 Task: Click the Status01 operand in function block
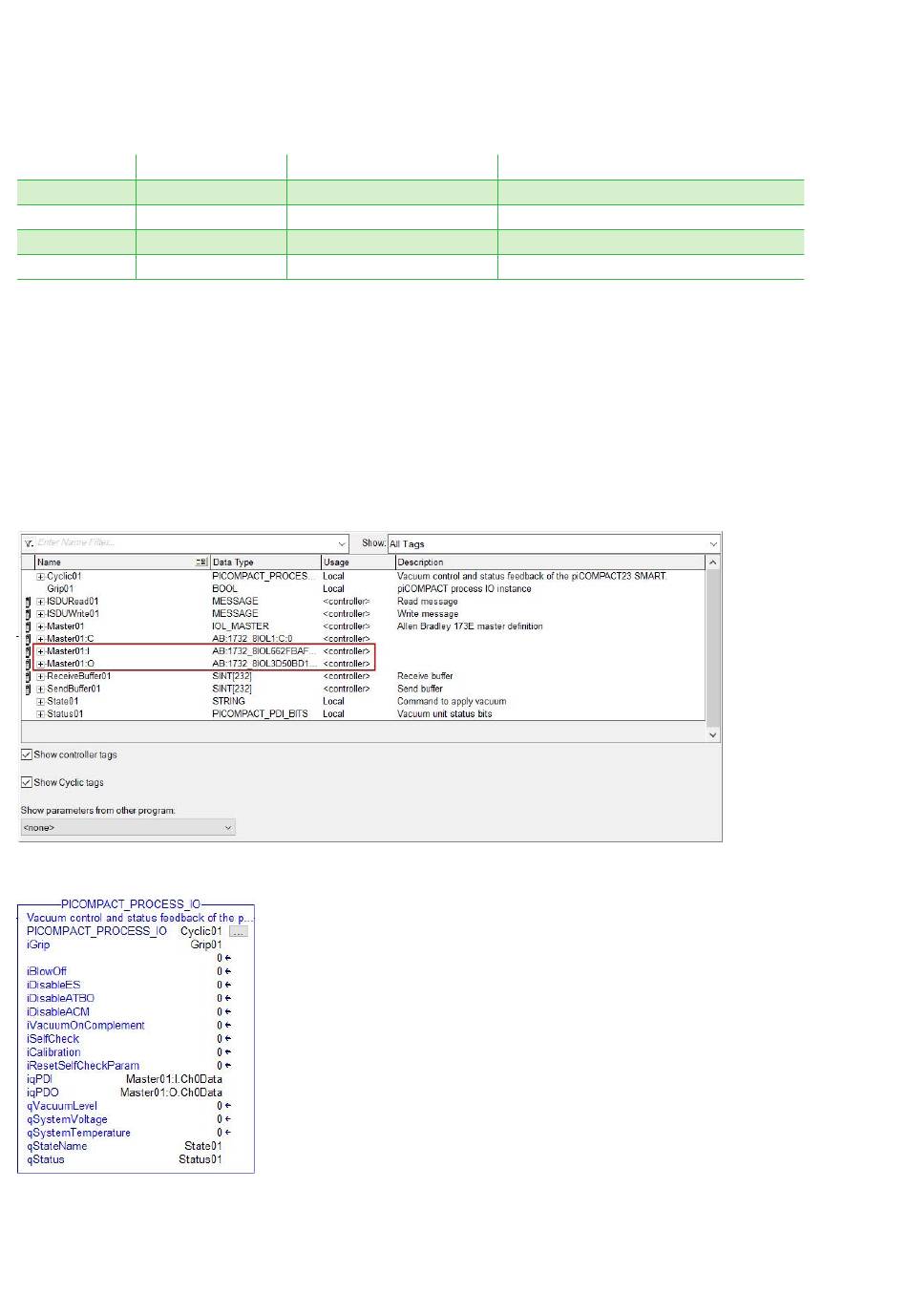(200, 1159)
